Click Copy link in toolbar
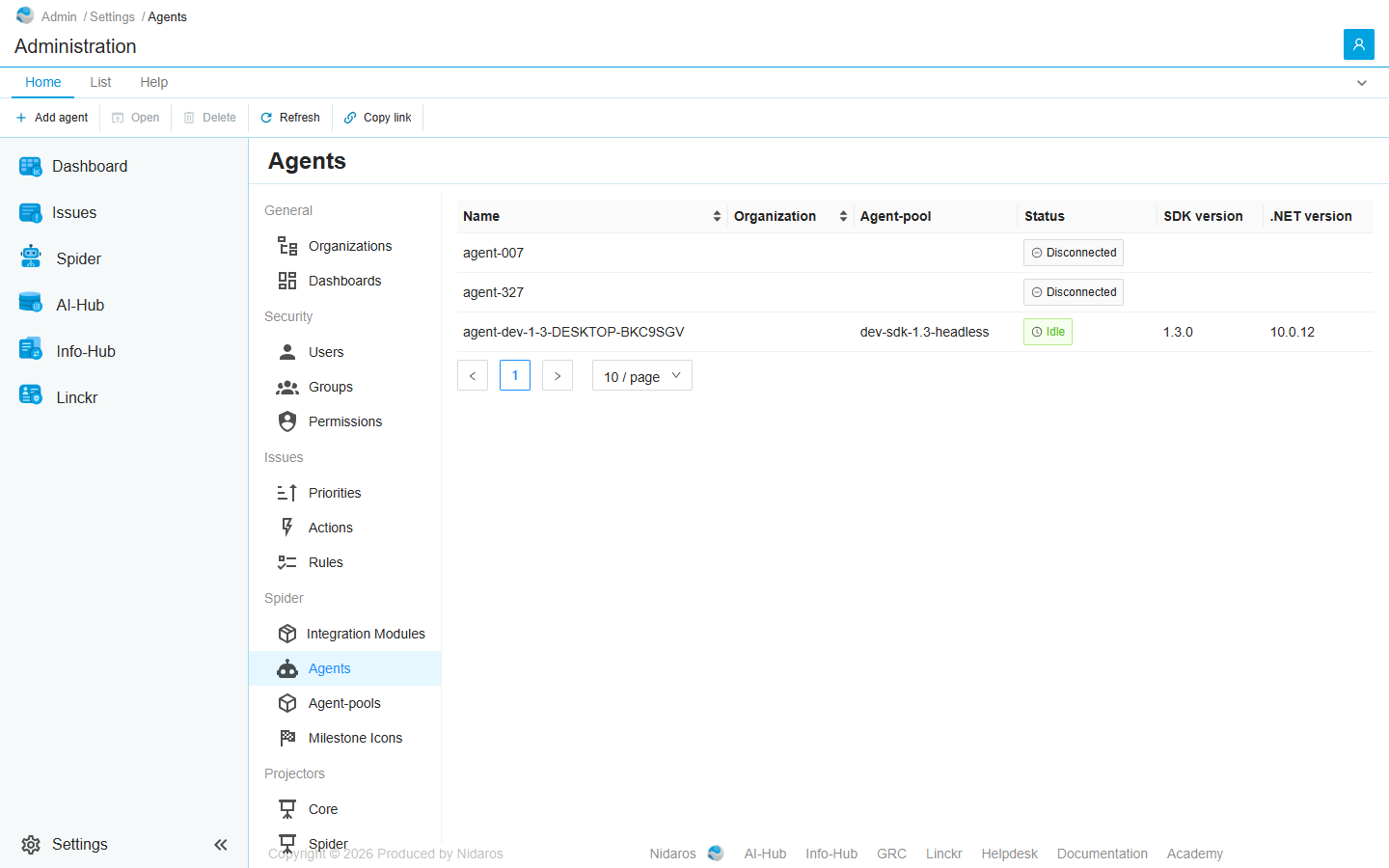The width and height of the screenshot is (1389, 868). (x=378, y=118)
